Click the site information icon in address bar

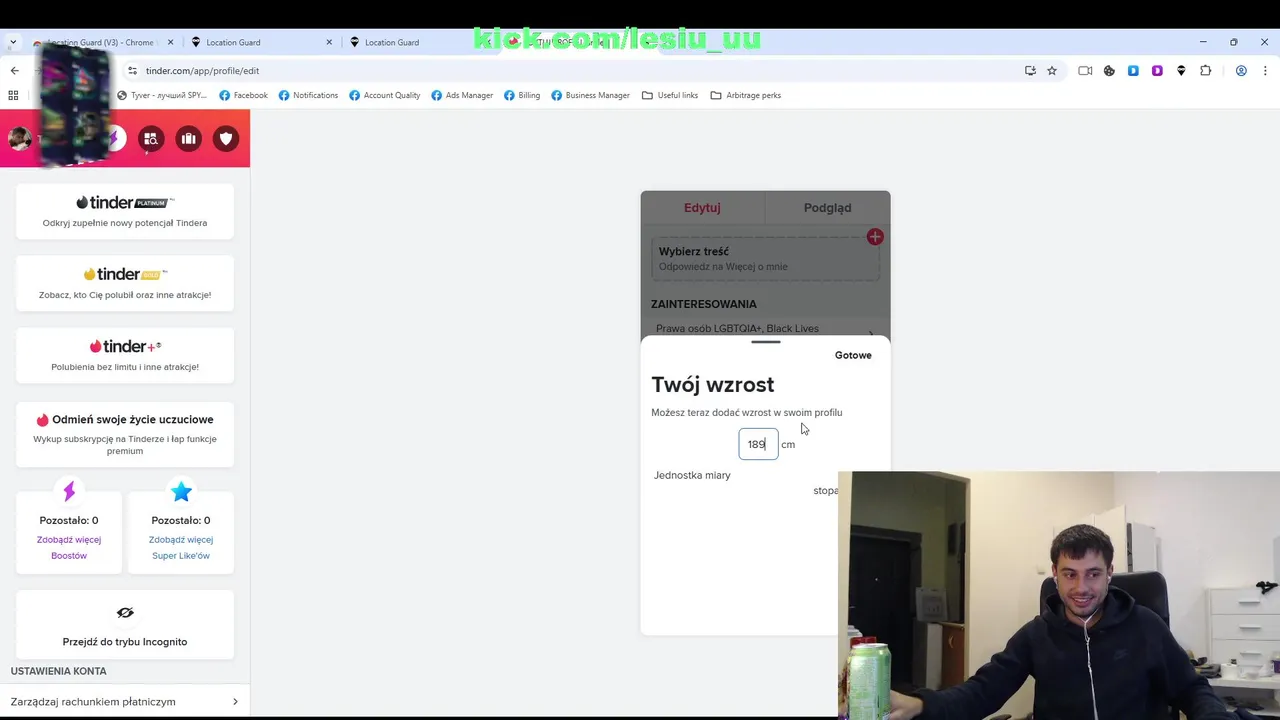[132, 71]
